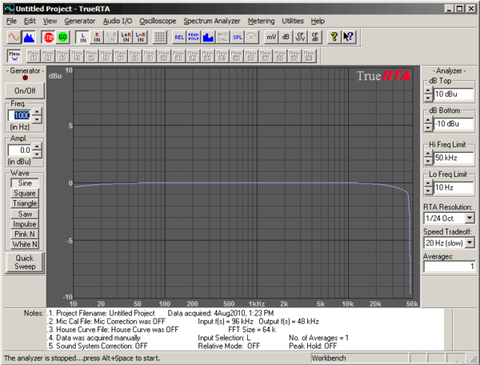Click the red STOP toolbar icon

pos(49,37)
